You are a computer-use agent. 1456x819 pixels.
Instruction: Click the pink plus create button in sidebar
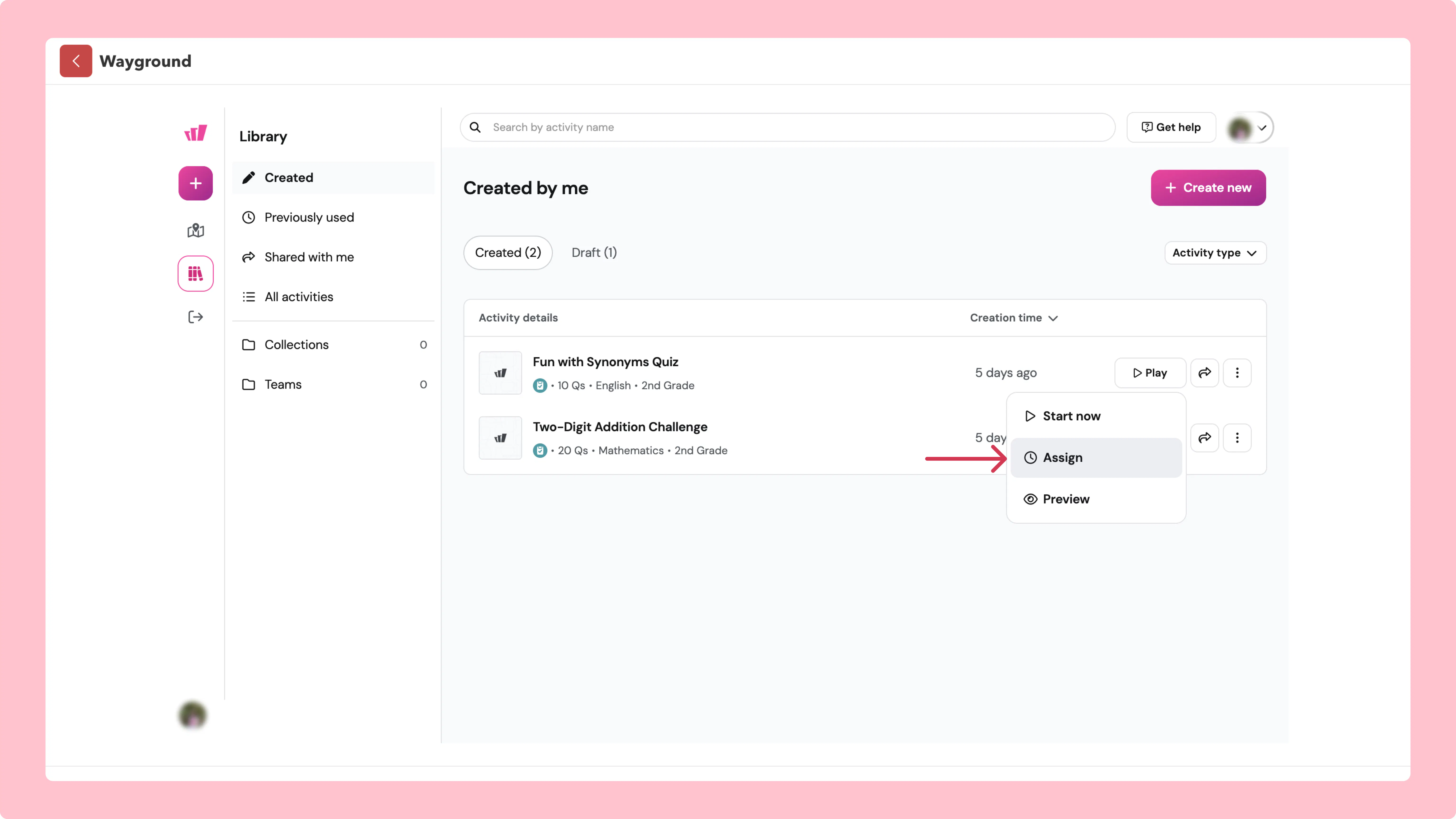[196, 183]
